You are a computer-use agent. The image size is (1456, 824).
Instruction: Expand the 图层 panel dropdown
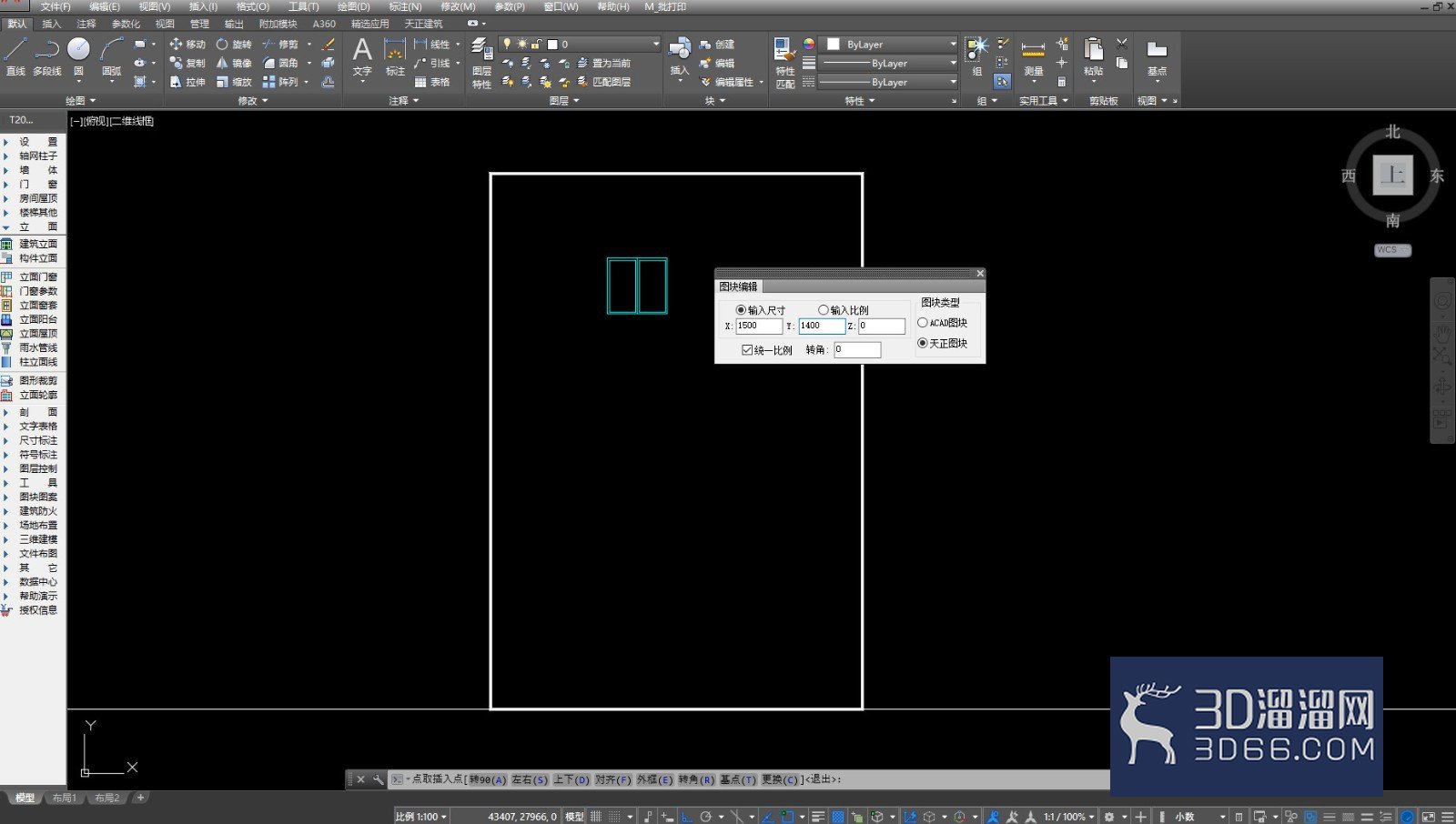564,101
